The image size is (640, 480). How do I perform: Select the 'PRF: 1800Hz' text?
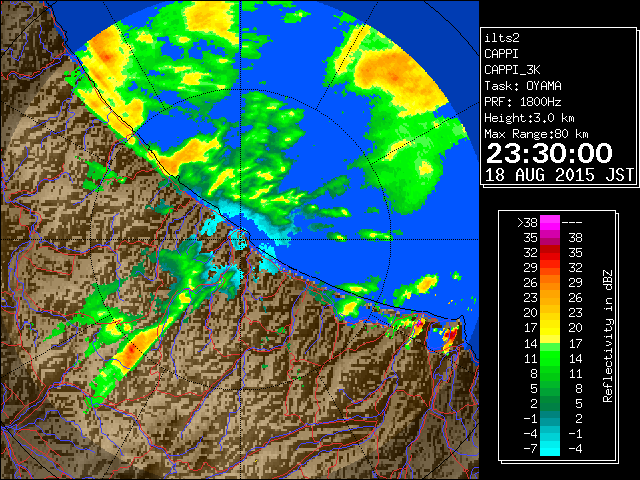pyautogui.click(x=523, y=102)
